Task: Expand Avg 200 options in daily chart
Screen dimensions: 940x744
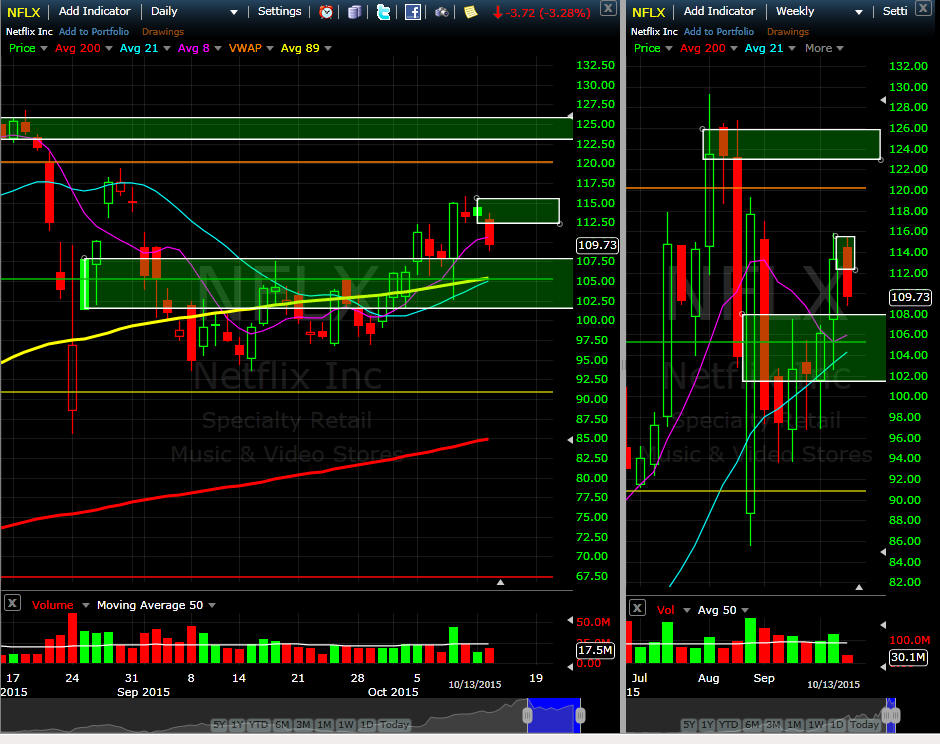Action: [x=109, y=49]
